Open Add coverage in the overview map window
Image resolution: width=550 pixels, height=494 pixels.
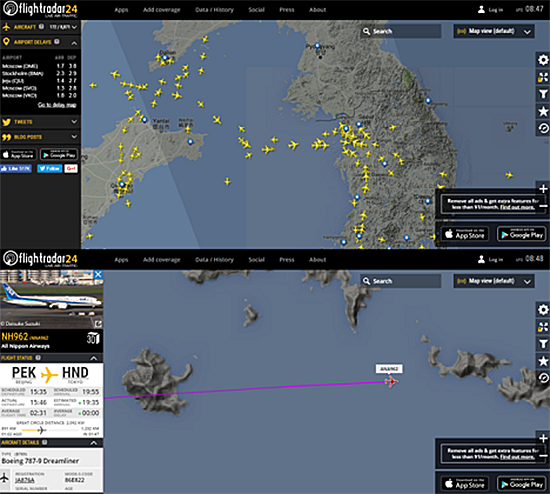pyautogui.click(x=161, y=10)
